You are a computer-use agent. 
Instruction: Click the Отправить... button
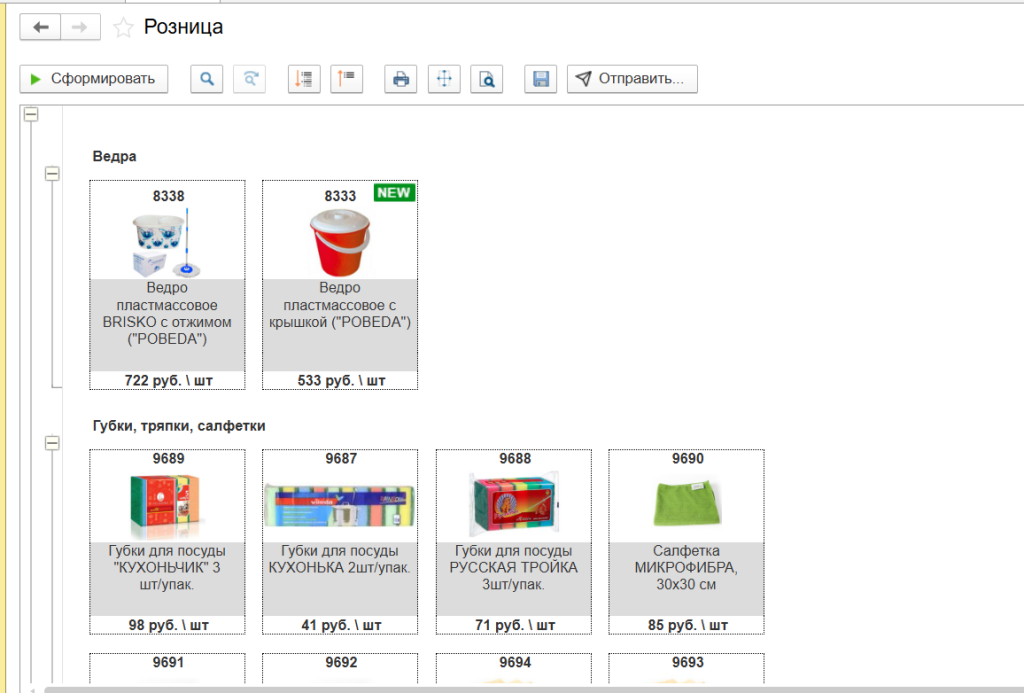coord(632,79)
